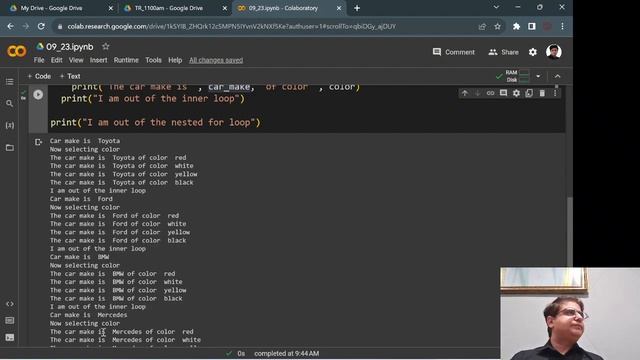
Task: Reload the page
Action: pyautogui.click(x=41, y=27)
